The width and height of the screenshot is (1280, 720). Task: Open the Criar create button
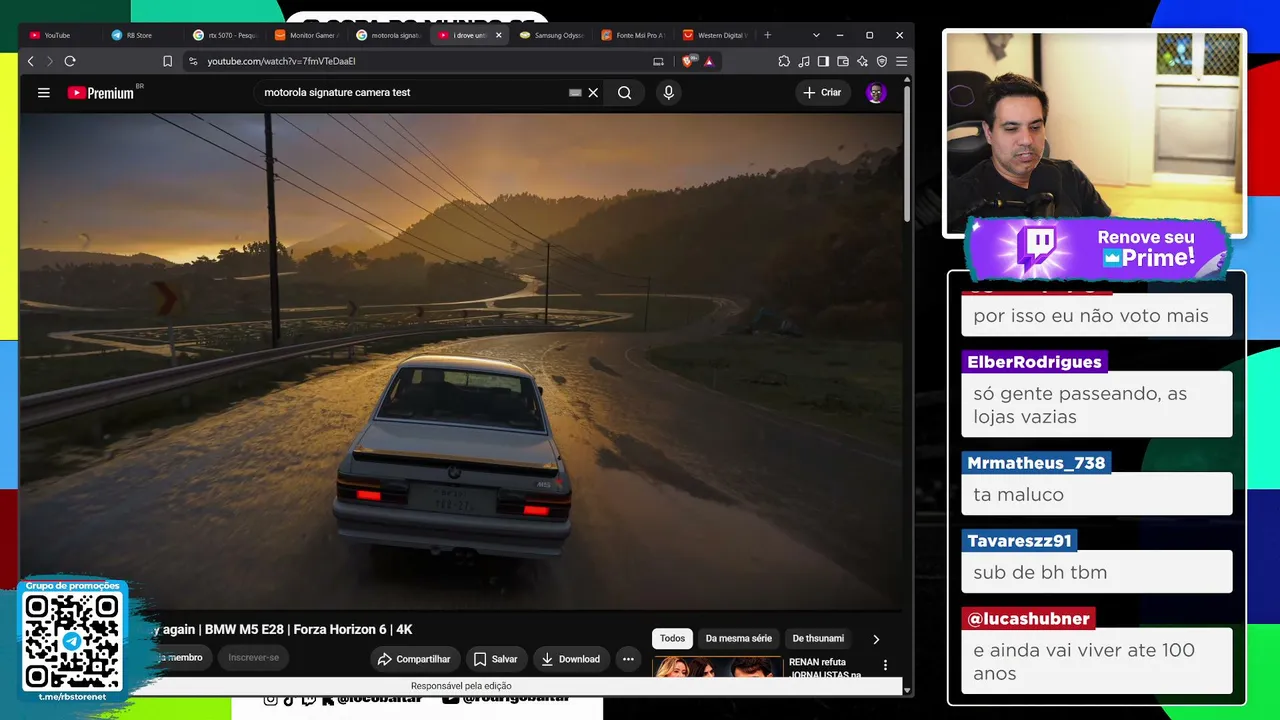click(x=821, y=93)
